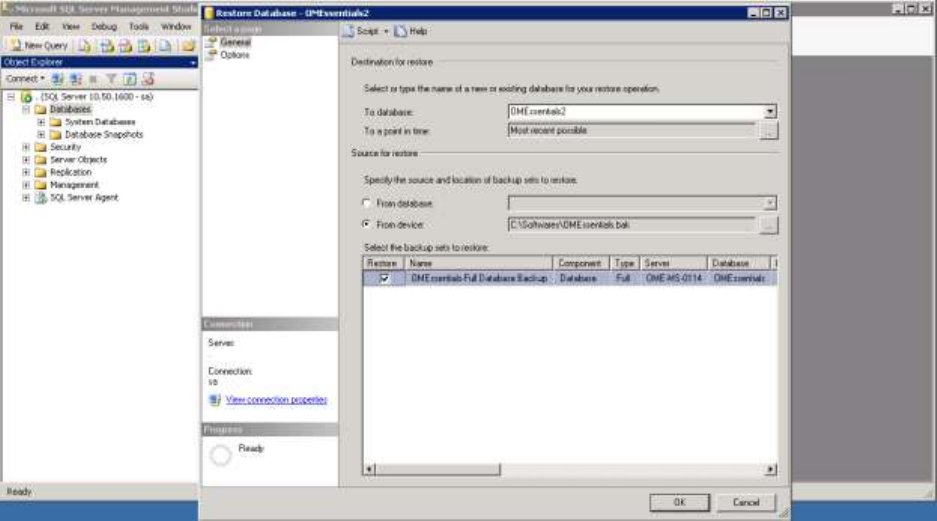
Task: Select the From device radio button
Action: click(x=366, y=224)
